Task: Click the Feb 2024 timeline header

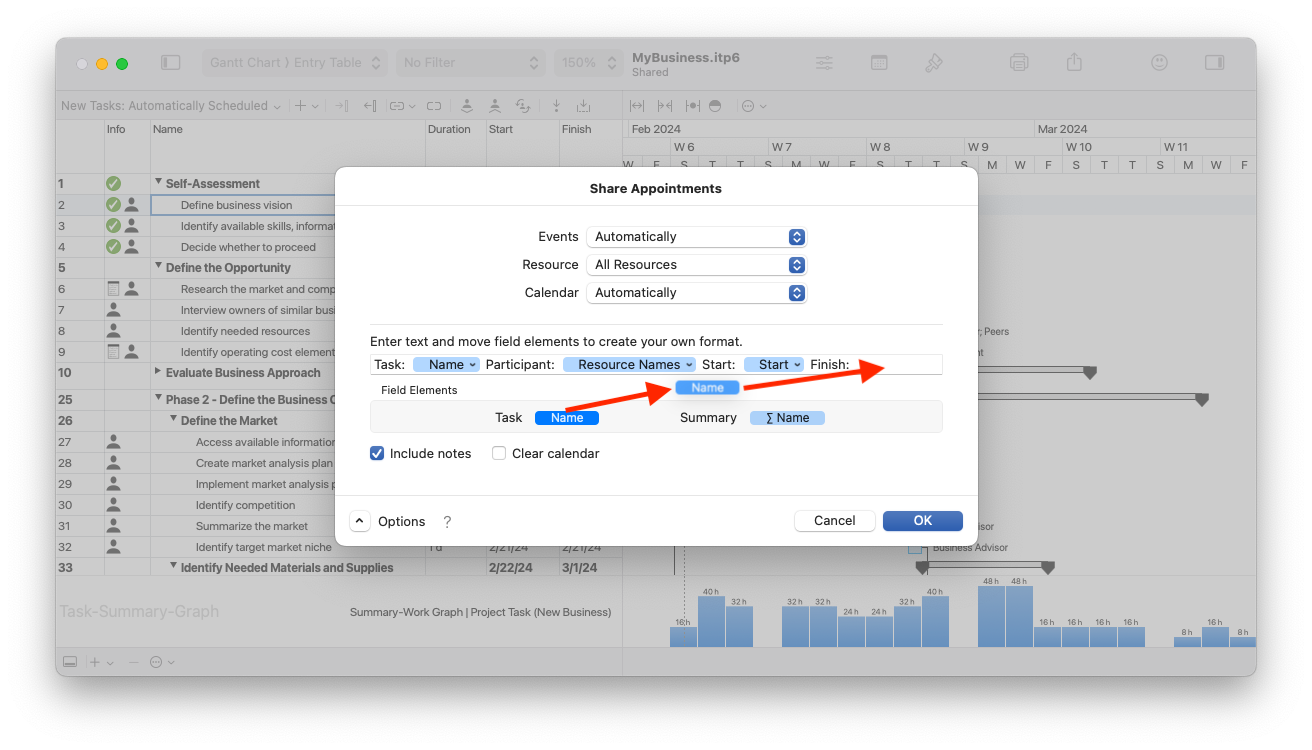Action: pyautogui.click(x=656, y=129)
